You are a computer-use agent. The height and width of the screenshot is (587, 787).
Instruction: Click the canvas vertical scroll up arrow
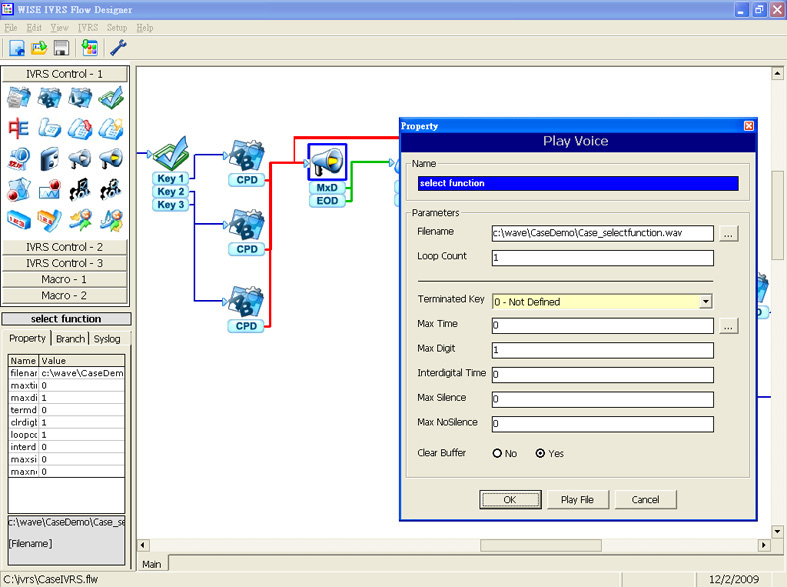pos(777,74)
